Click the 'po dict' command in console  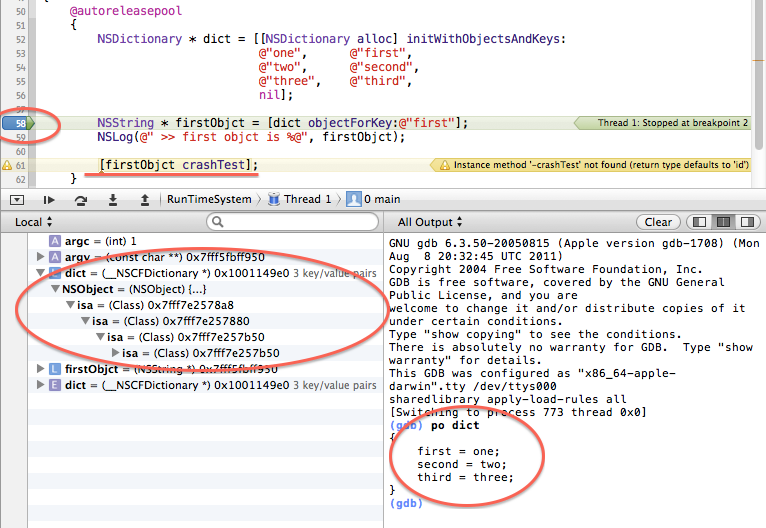point(455,425)
